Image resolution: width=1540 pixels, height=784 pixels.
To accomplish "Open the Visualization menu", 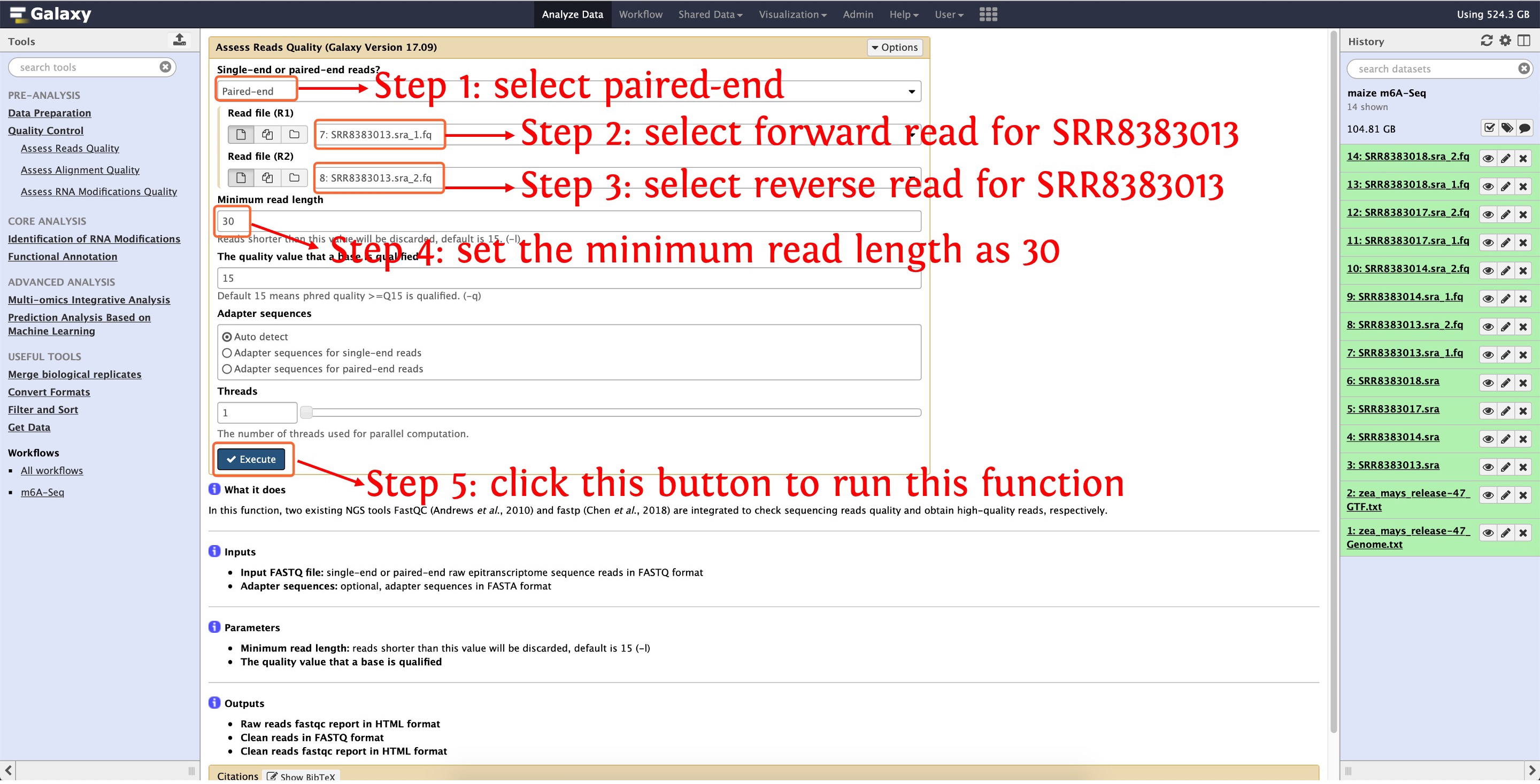I will pyautogui.click(x=792, y=14).
